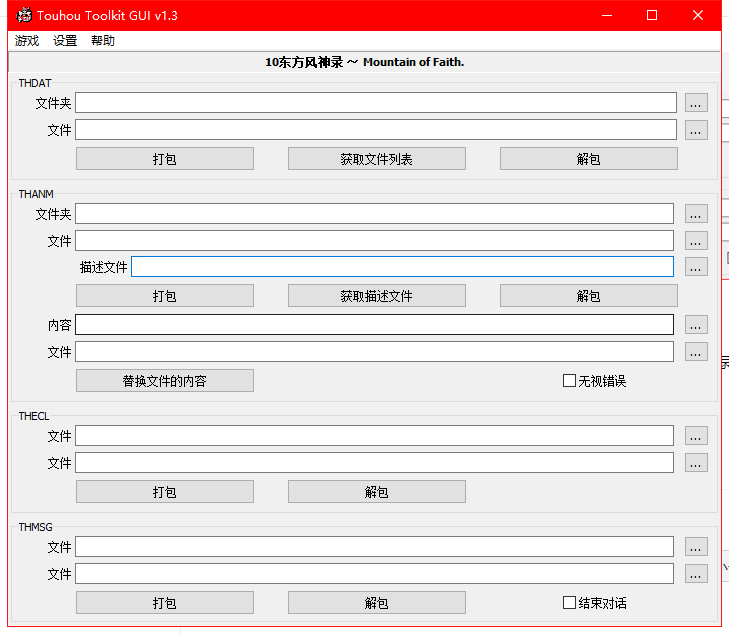729x634 pixels.
Task: Click the THANM 文件 field above 描述文件
Action: pos(374,241)
